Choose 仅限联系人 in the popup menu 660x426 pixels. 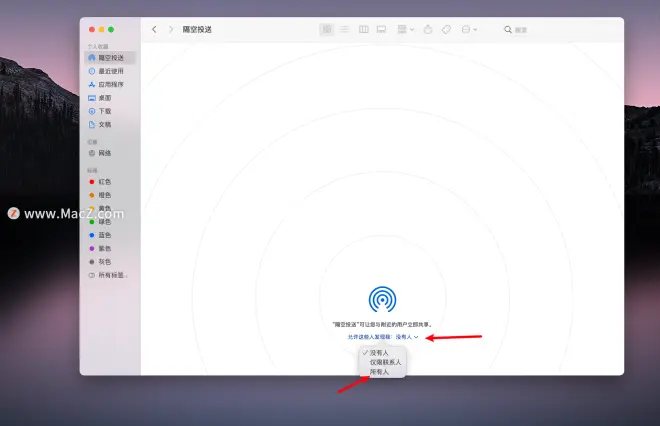pos(382,362)
